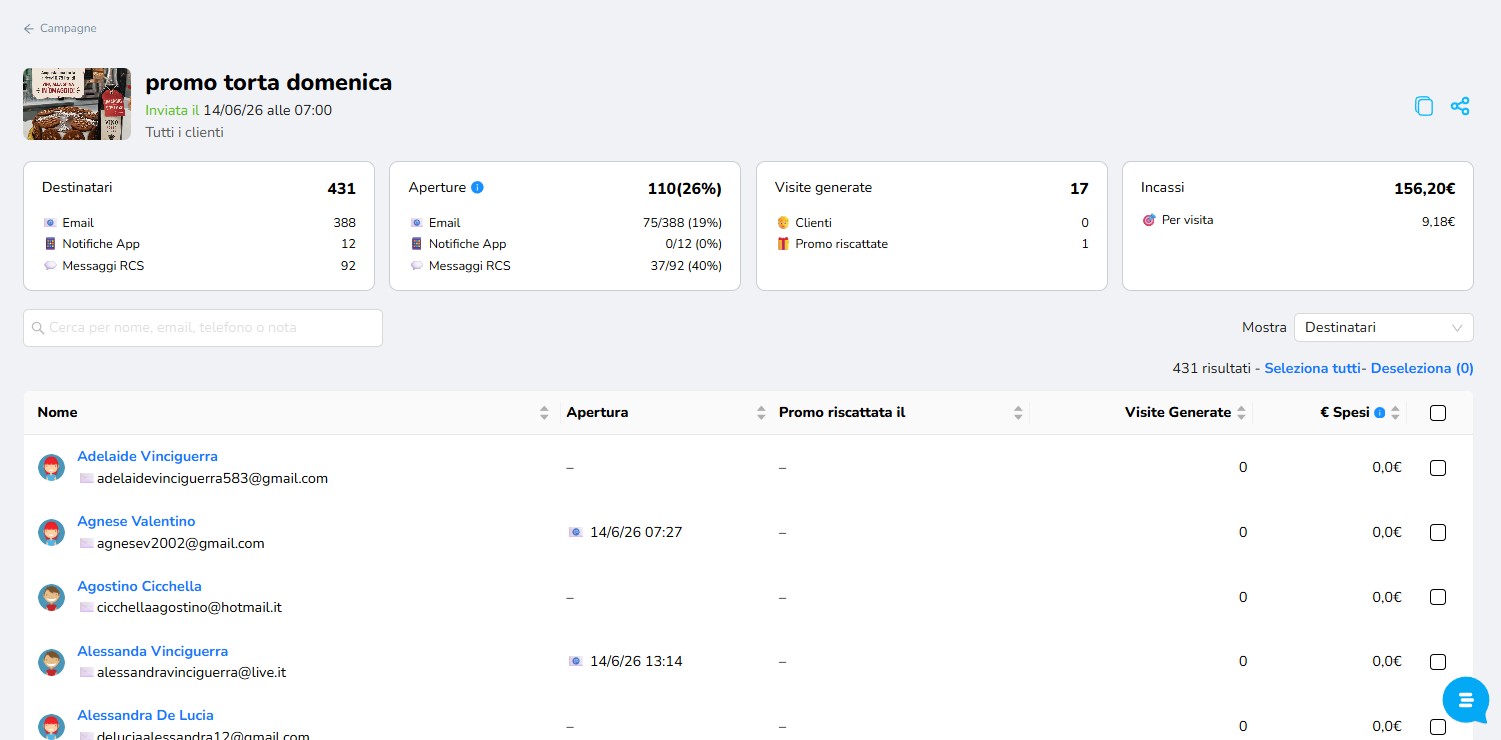
Task: Open Agostino Cicchella's profile
Action: (x=139, y=586)
